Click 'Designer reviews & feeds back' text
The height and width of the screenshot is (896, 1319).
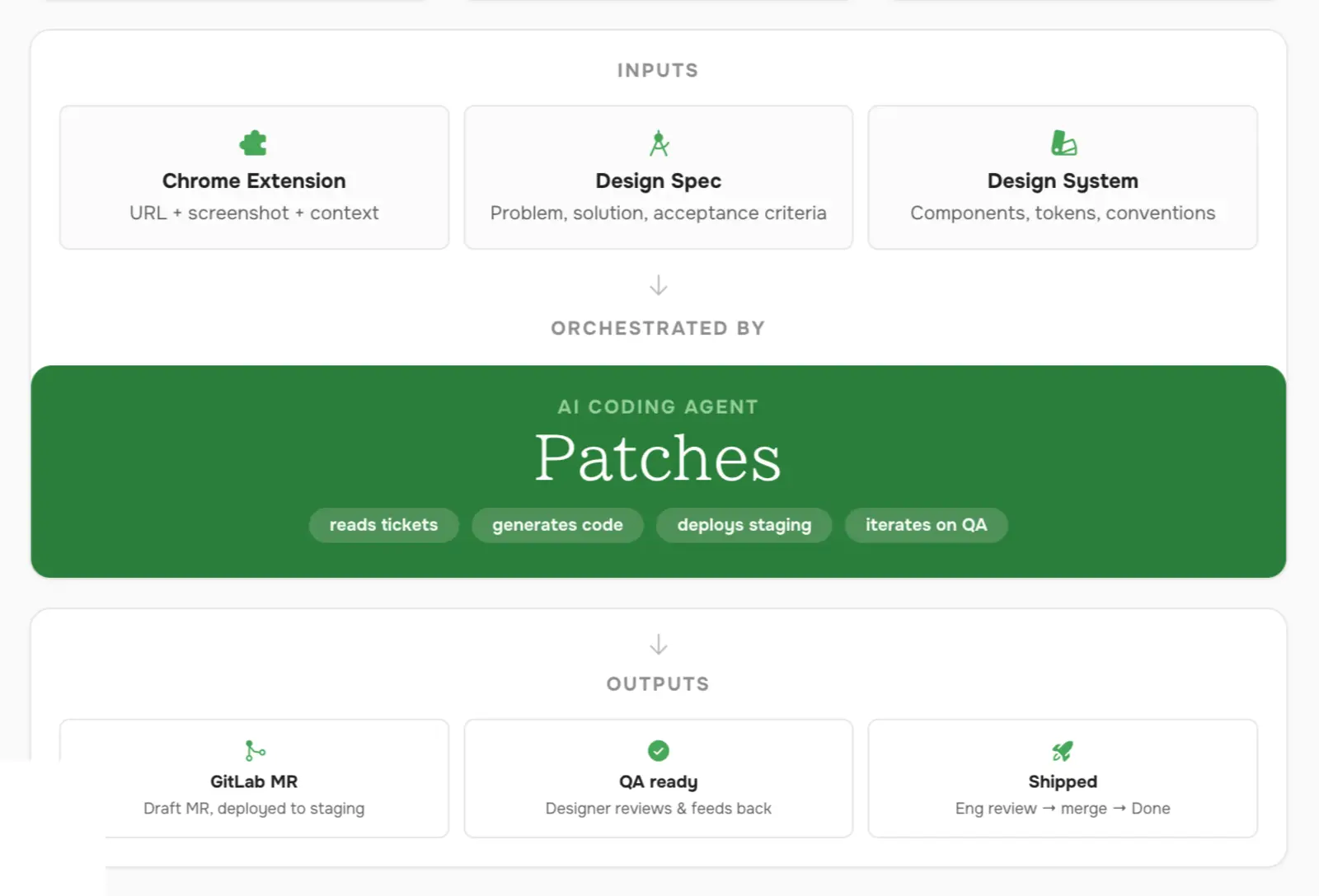tap(658, 809)
